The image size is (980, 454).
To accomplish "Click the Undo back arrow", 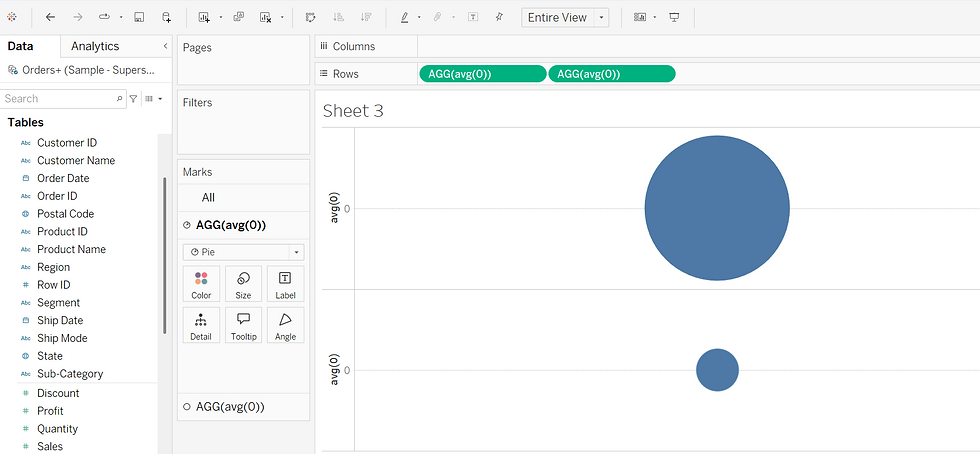I will click(x=51, y=18).
